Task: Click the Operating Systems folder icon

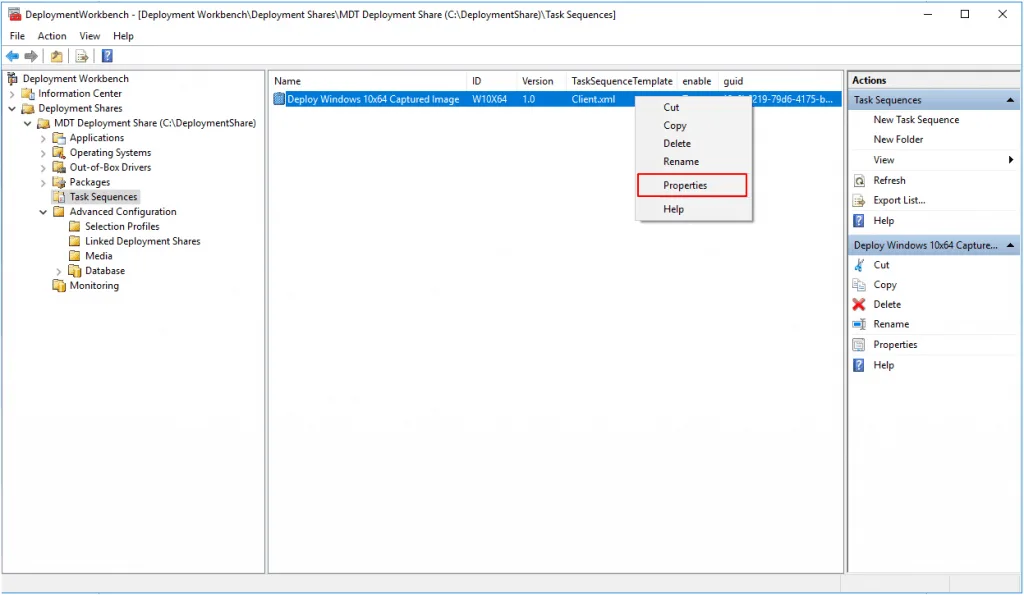Action: coord(59,153)
